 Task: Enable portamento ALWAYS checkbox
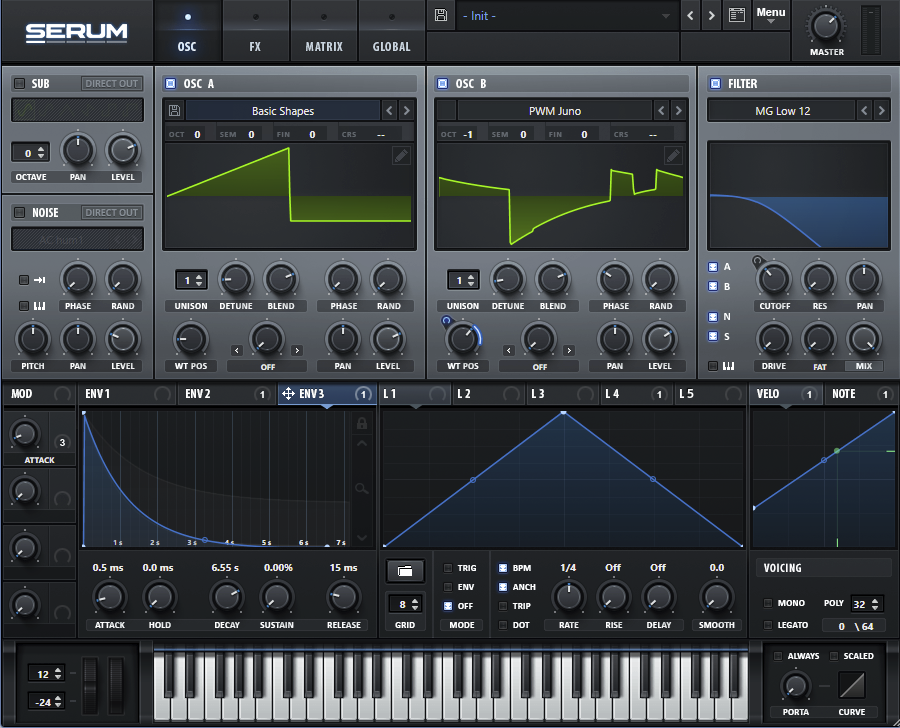(778, 656)
